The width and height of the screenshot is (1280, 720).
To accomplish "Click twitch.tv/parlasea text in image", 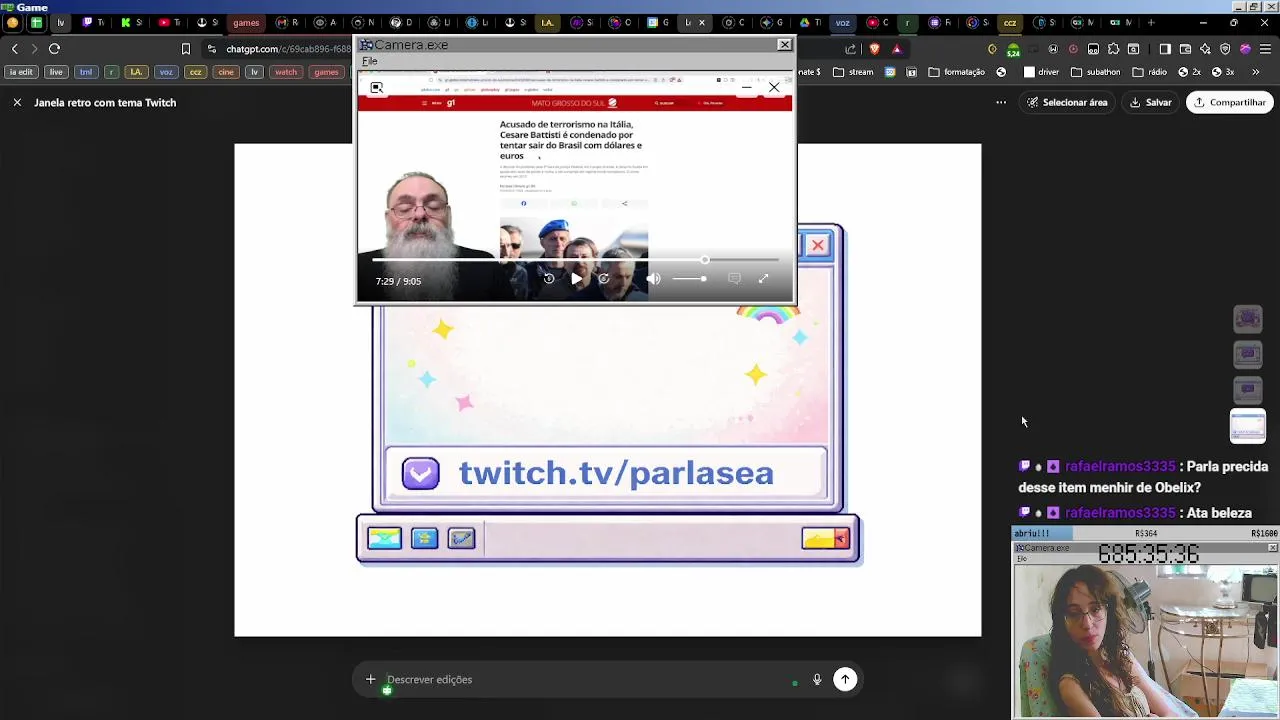I will [x=616, y=473].
